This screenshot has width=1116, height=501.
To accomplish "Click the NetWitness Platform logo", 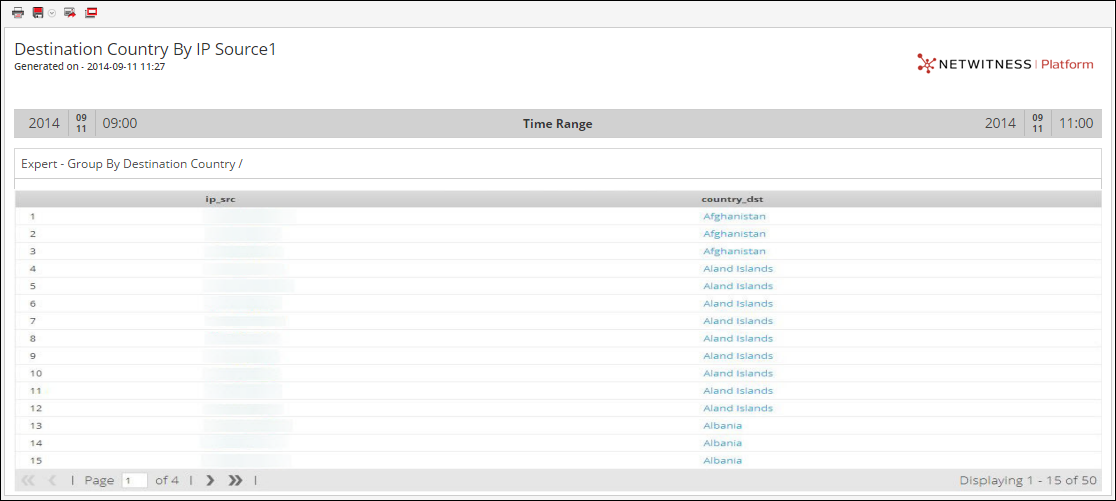I will coord(1005,64).
